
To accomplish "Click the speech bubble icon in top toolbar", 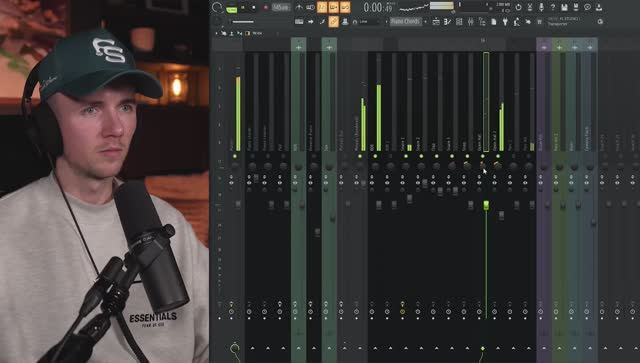I will 587,7.
